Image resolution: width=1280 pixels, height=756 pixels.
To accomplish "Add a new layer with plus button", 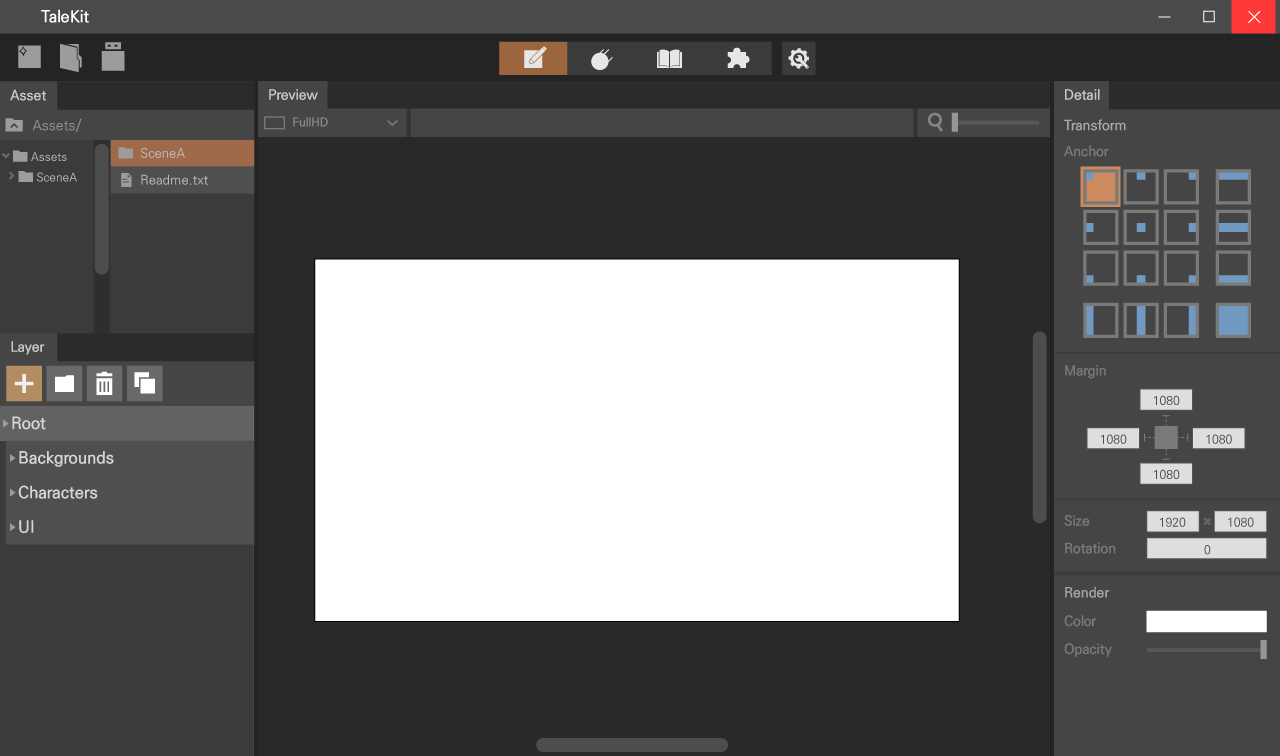I will [24, 383].
